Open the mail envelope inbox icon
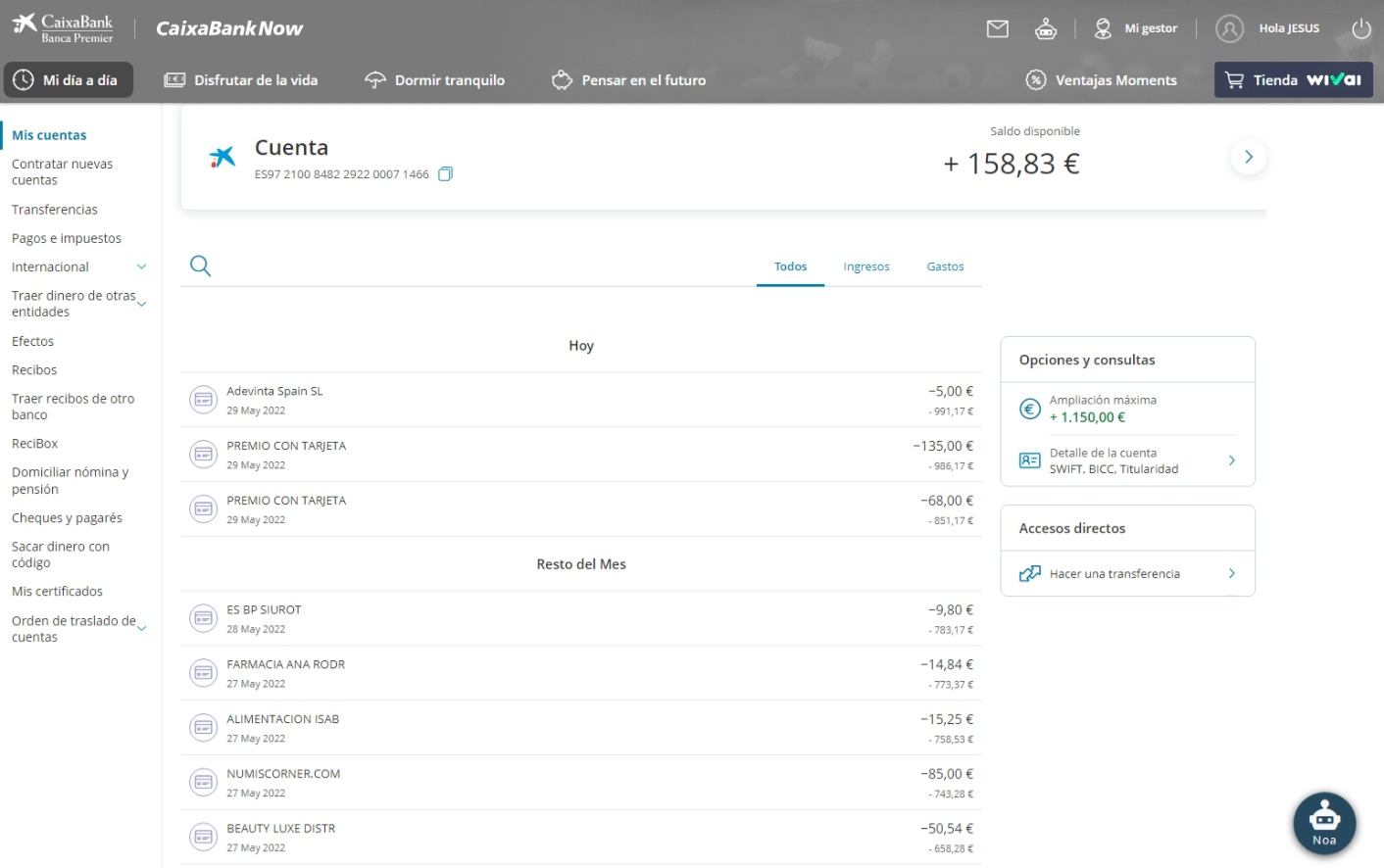This screenshot has width=1384, height=868. [x=997, y=28]
